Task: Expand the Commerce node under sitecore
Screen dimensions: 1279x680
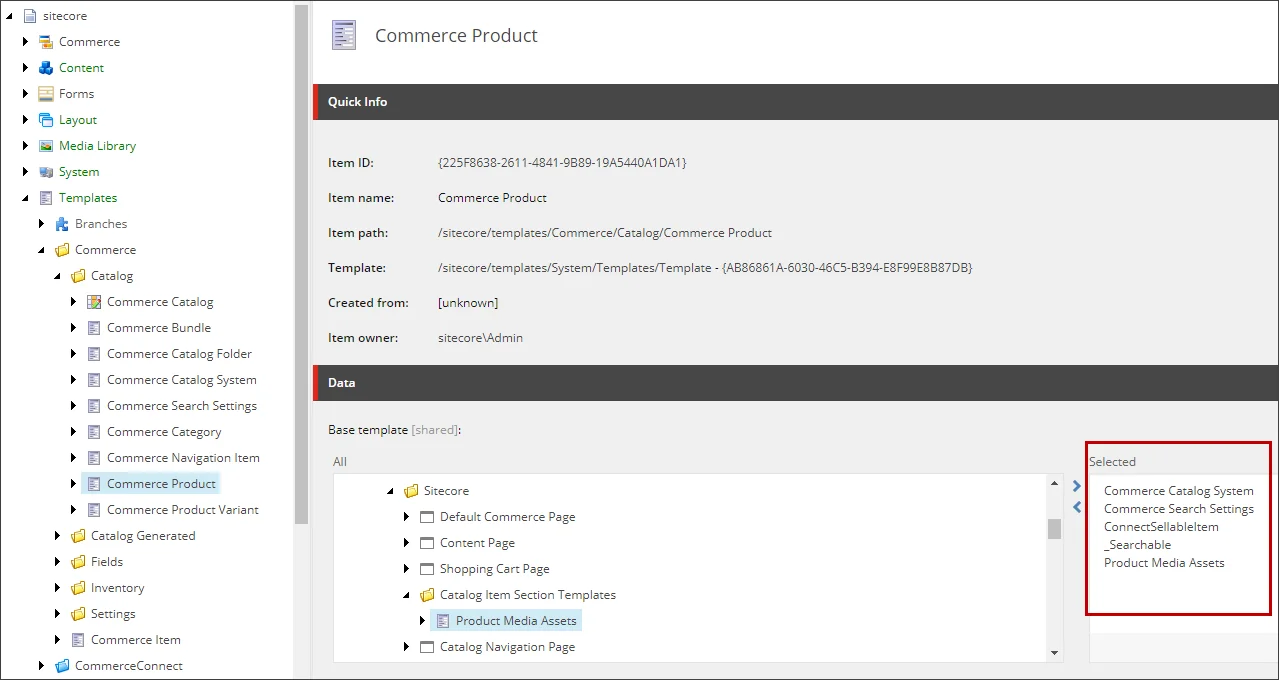Action: coord(26,42)
